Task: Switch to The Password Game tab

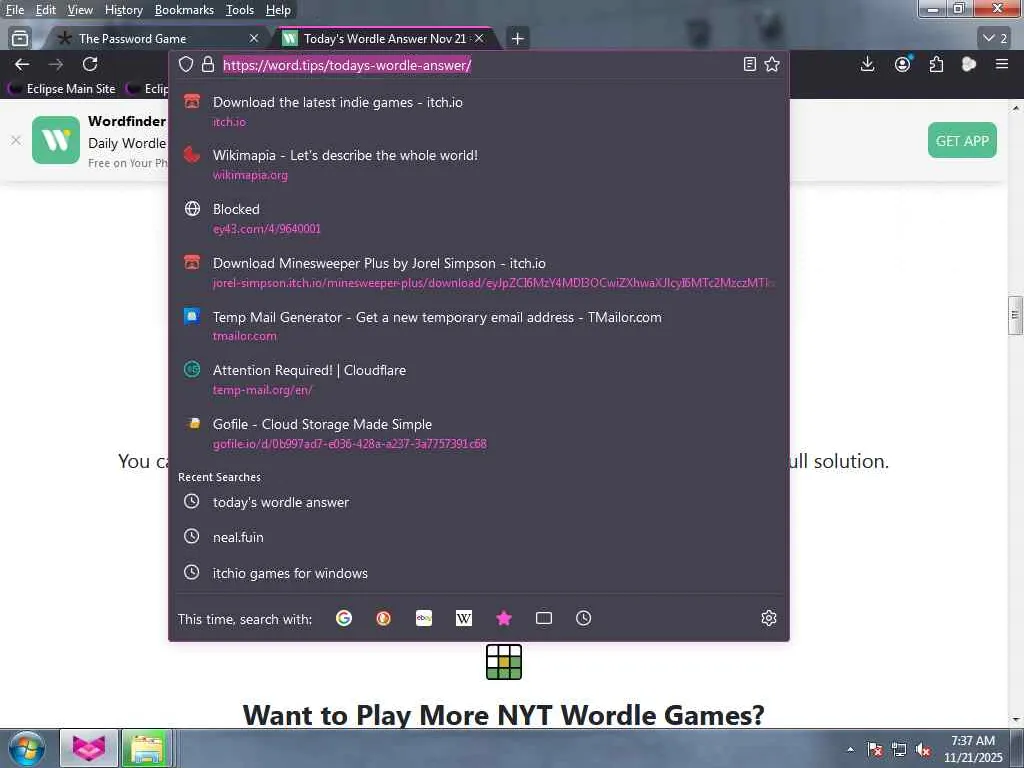Action: click(x=157, y=39)
